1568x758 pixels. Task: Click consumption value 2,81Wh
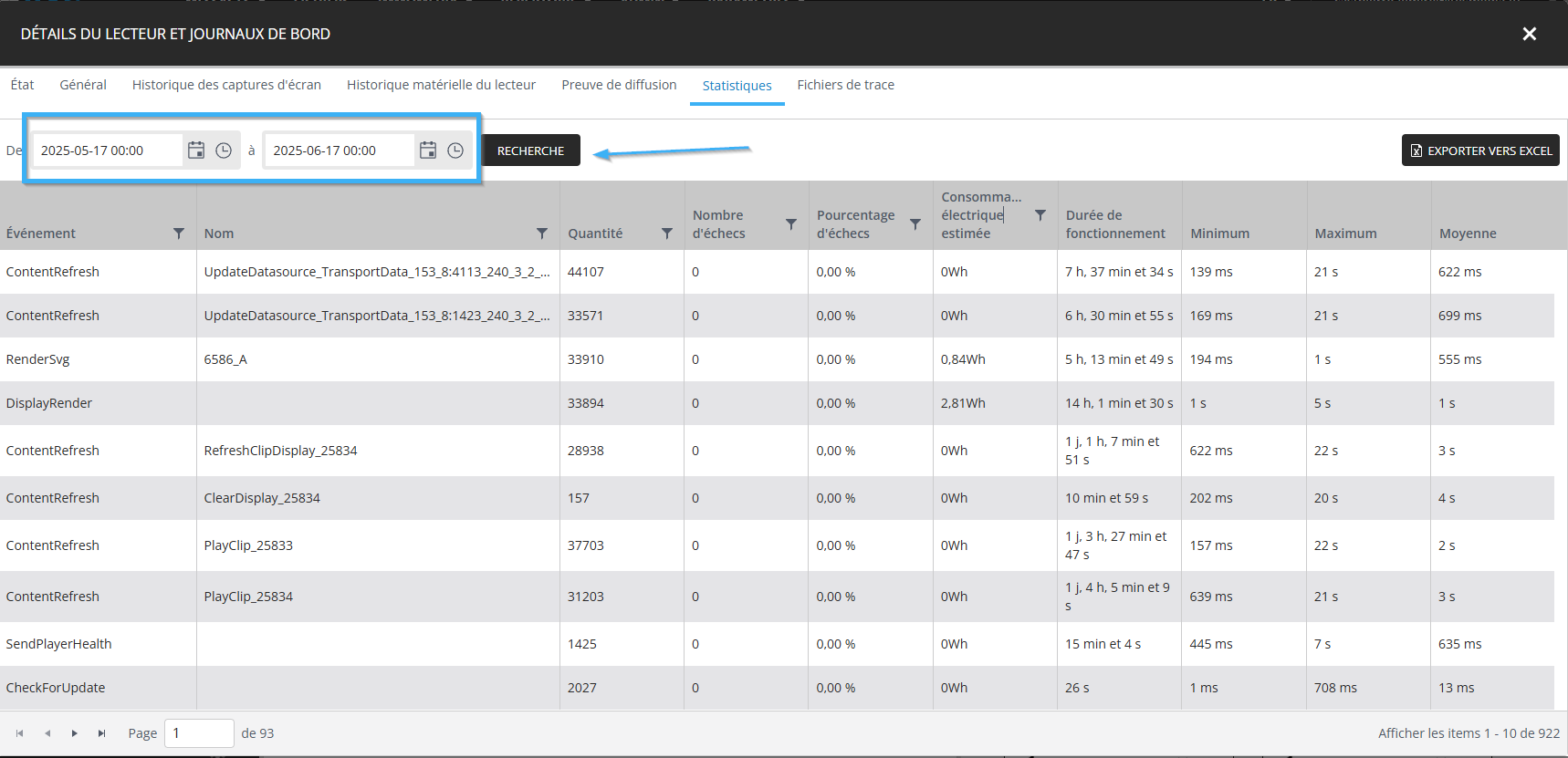963,403
